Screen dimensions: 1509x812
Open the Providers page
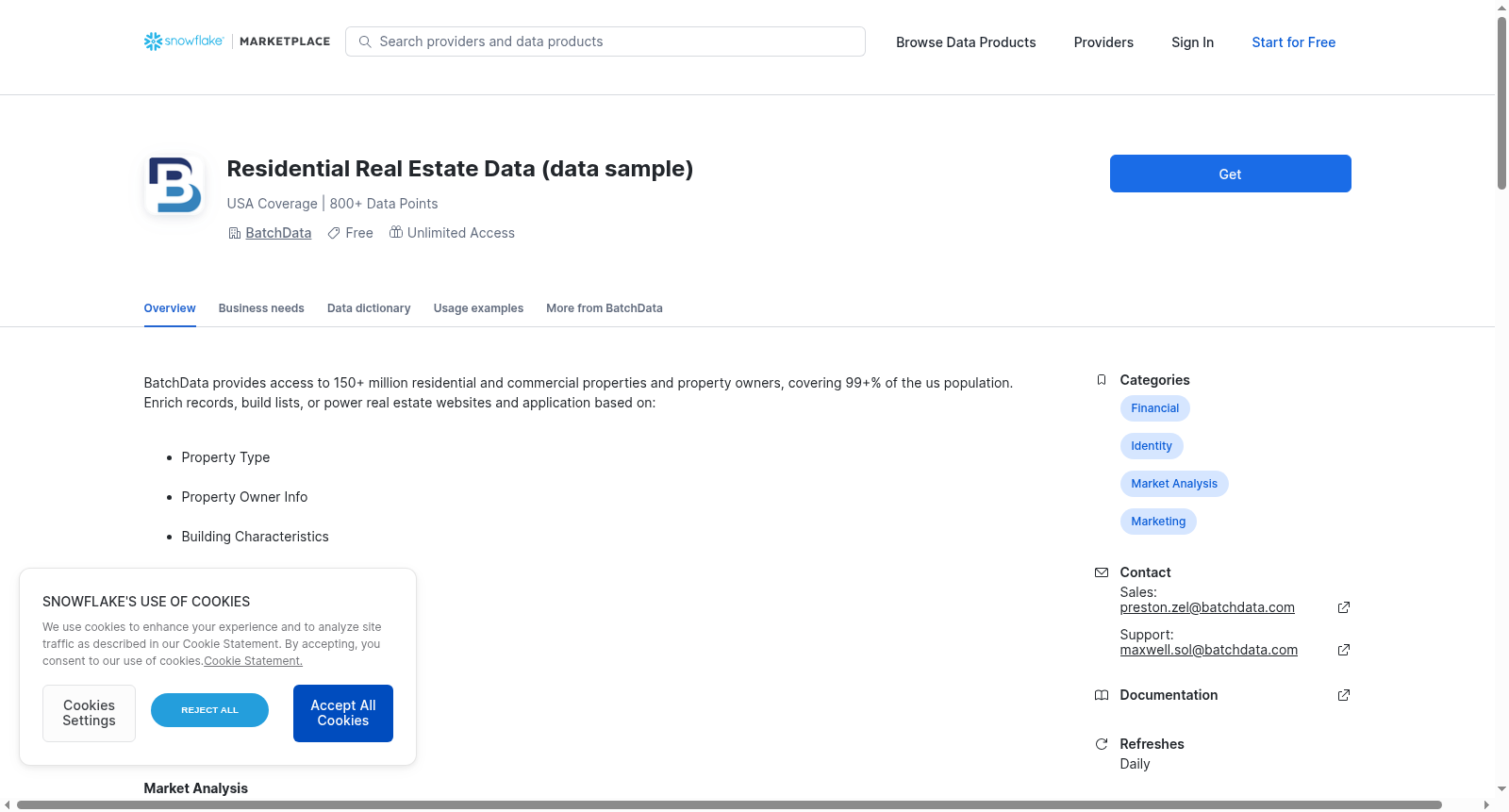[1103, 42]
